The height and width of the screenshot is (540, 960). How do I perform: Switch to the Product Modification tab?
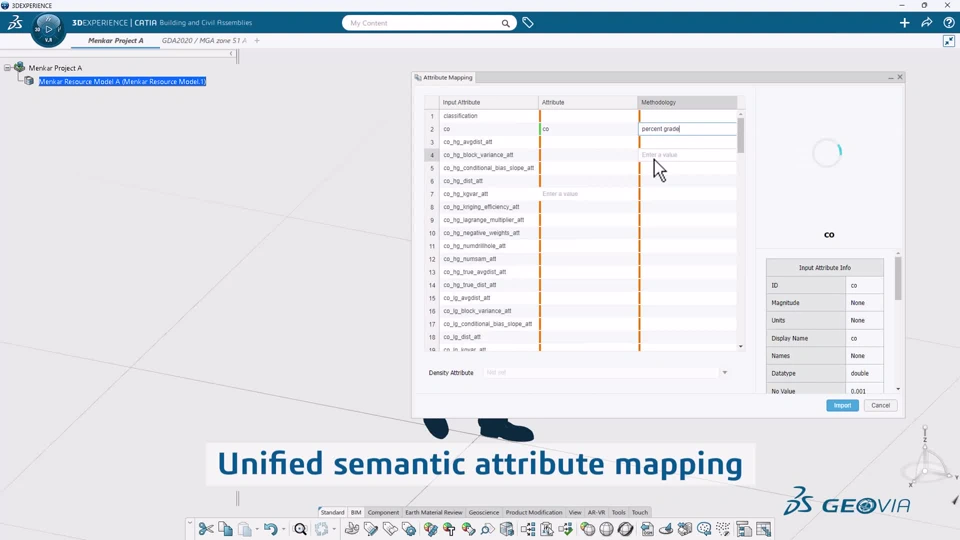tap(534, 512)
